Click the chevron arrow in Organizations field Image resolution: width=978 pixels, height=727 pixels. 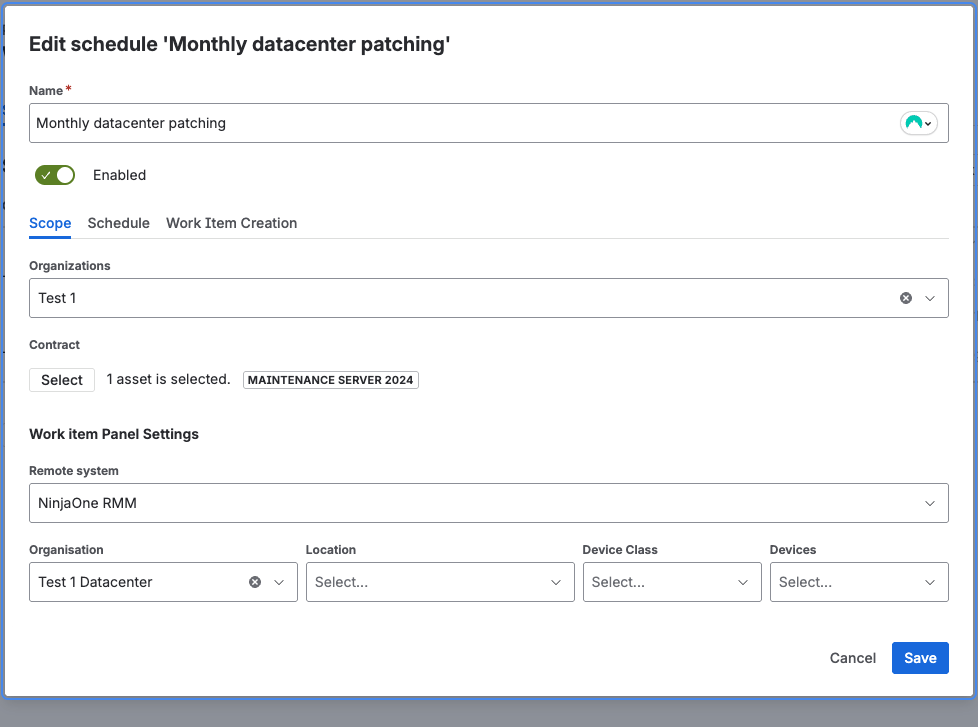point(930,298)
